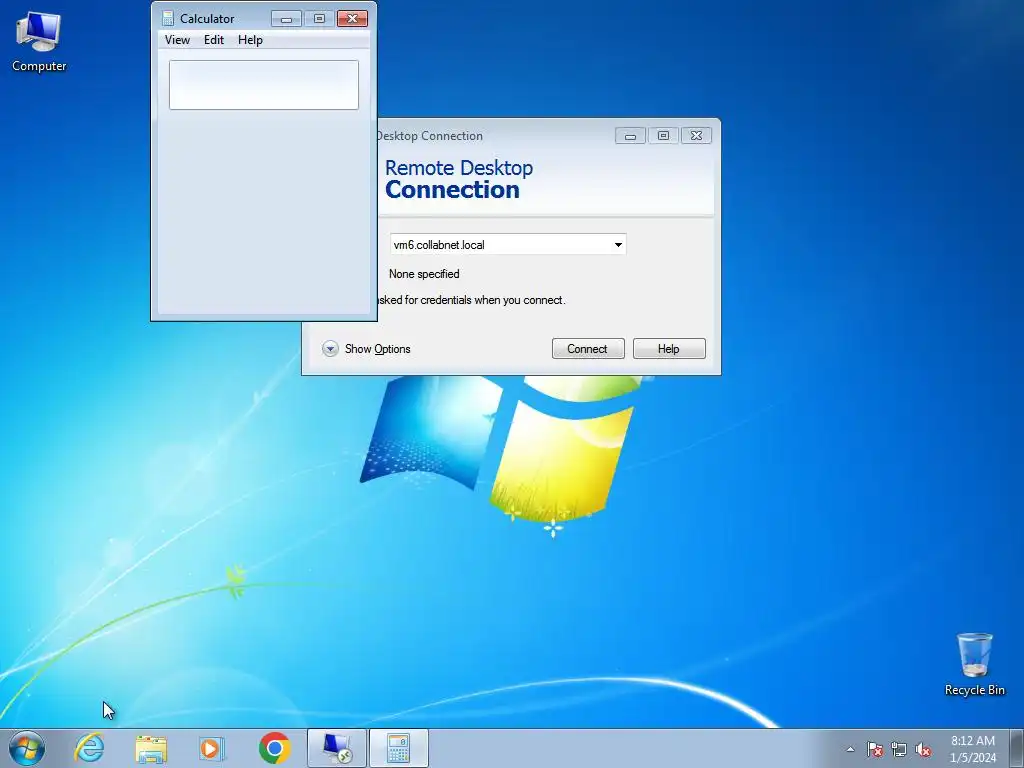The height and width of the screenshot is (768, 1024).
Task: Close the Calculator window
Action: click(x=353, y=19)
